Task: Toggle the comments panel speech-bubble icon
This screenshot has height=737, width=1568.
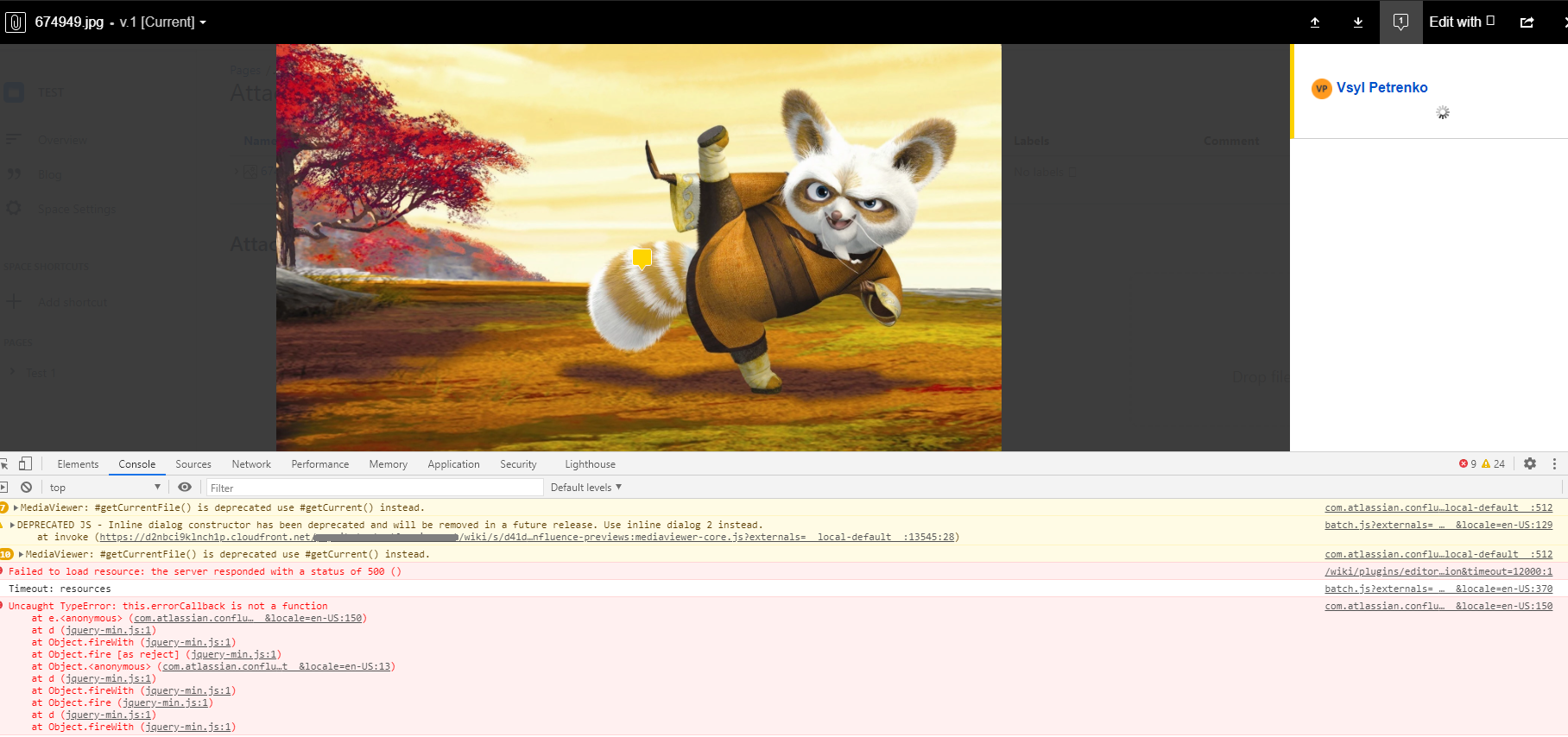Action: [1400, 22]
